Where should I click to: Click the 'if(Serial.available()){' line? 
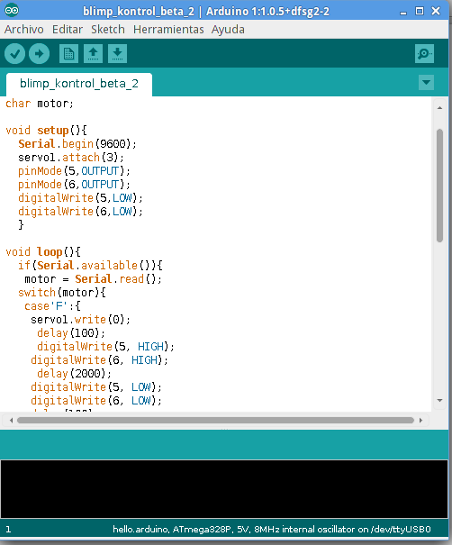tap(90, 266)
